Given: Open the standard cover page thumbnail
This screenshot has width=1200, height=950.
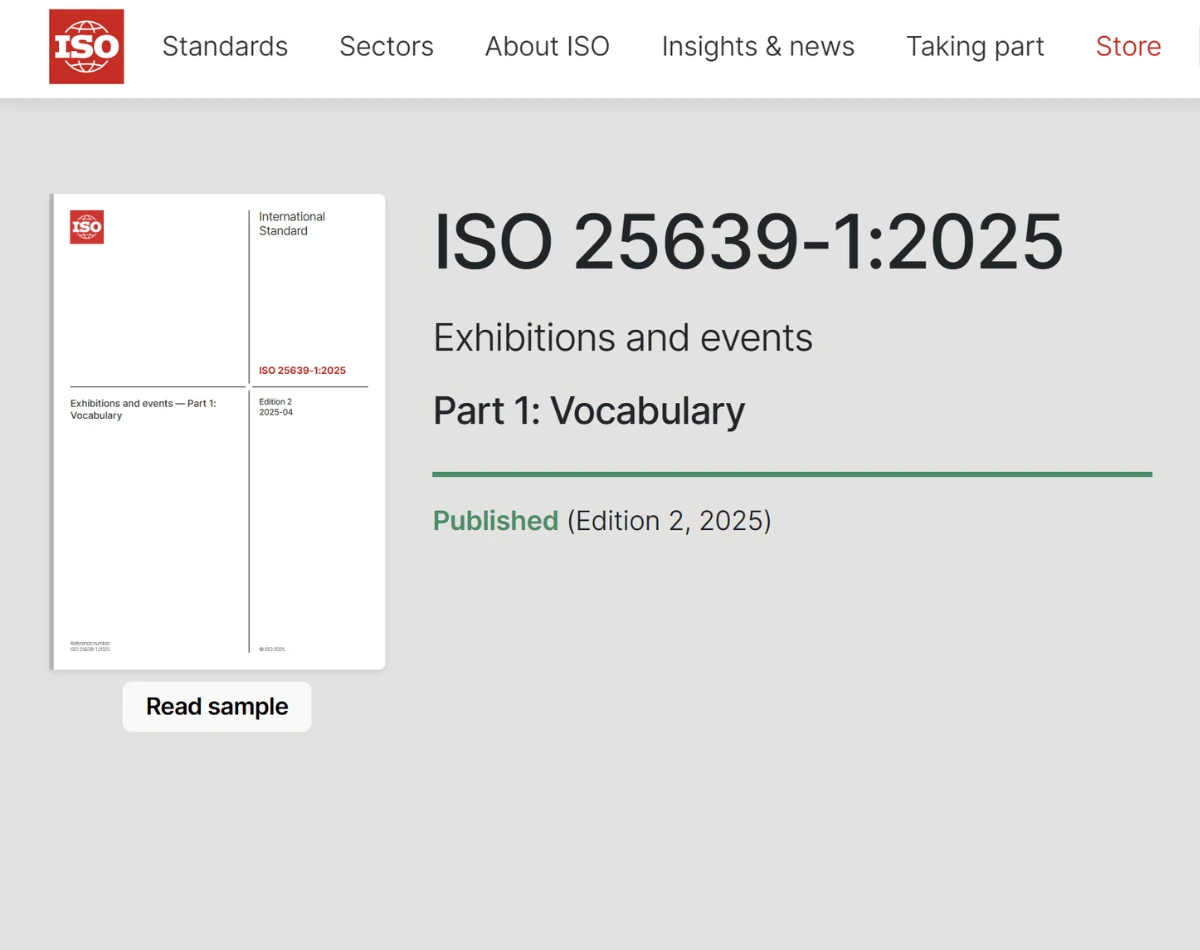Looking at the screenshot, I should click(217, 432).
